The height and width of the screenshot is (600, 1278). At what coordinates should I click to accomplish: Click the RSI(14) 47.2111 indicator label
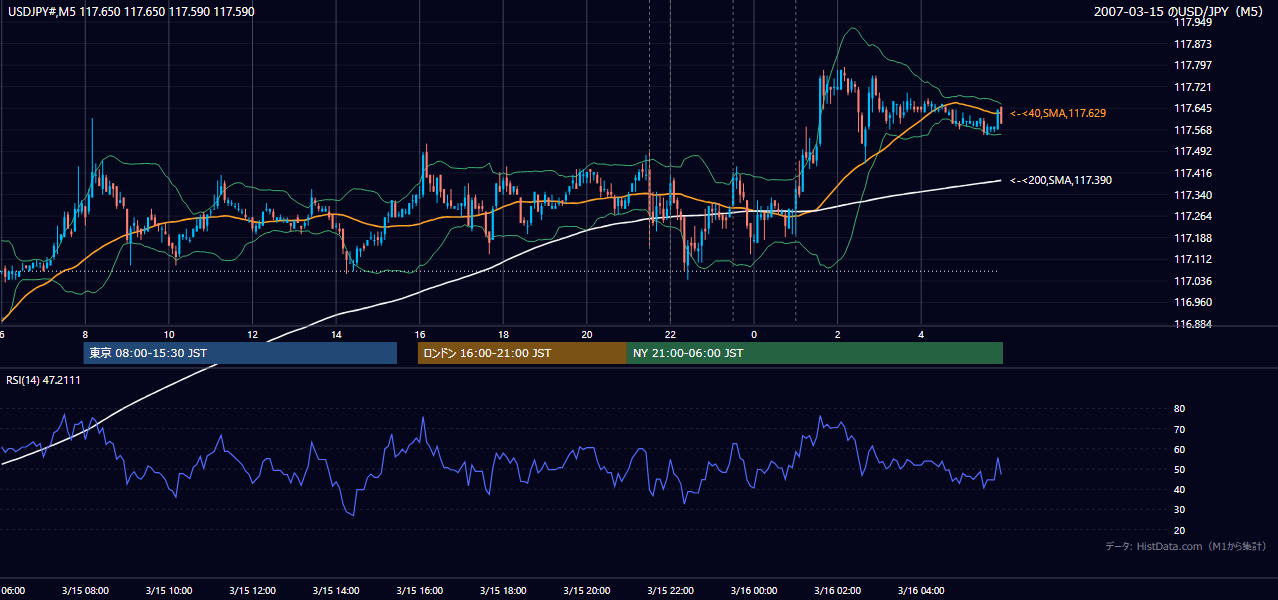coord(44,380)
